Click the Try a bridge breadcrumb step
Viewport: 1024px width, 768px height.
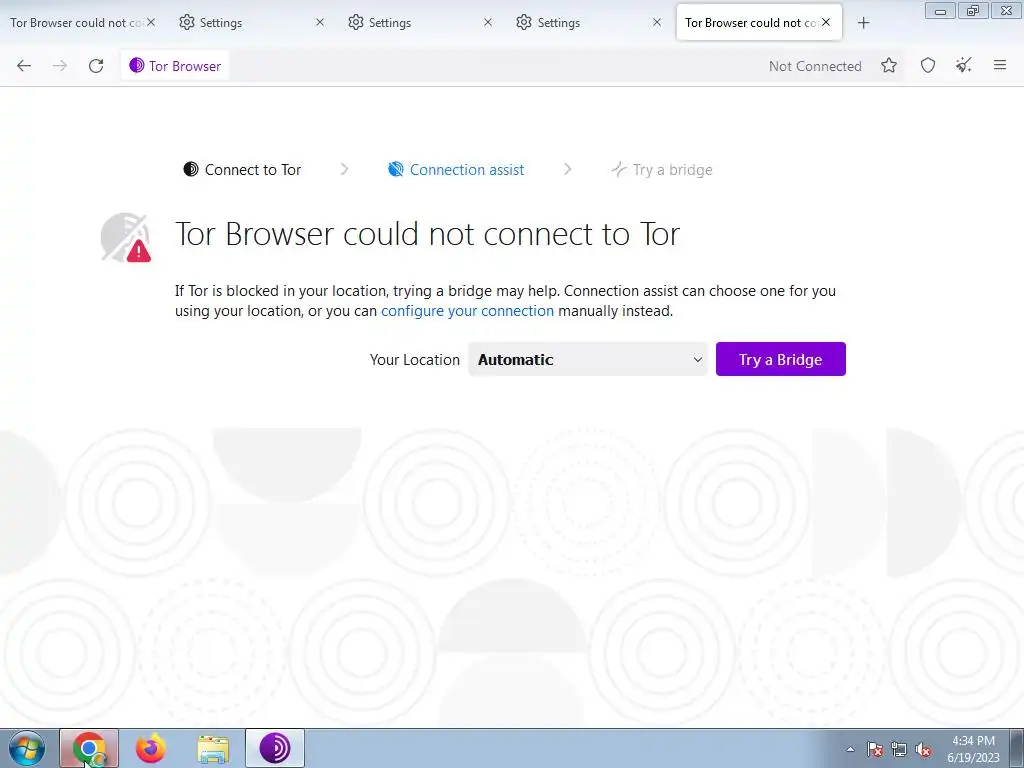pyautogui.click(x=662, y=170)
